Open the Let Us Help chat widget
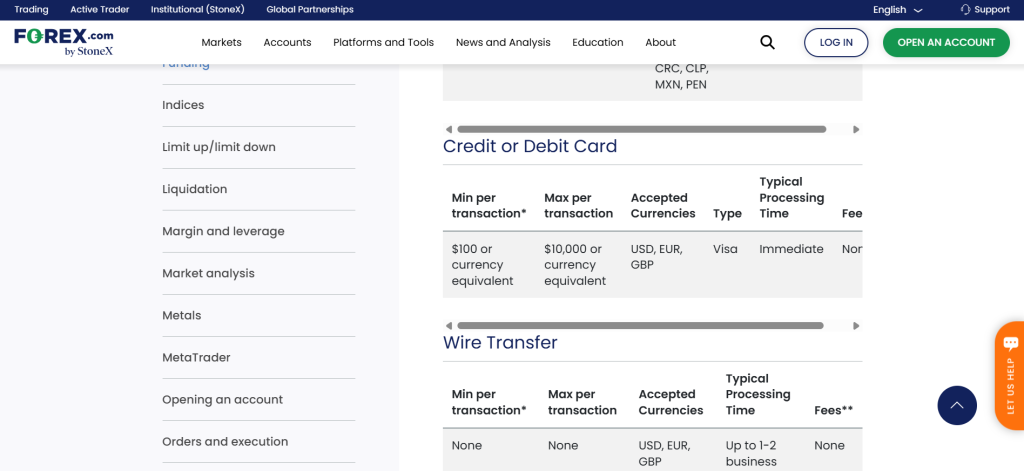 pyautogui.click(x=1010, y=376)
